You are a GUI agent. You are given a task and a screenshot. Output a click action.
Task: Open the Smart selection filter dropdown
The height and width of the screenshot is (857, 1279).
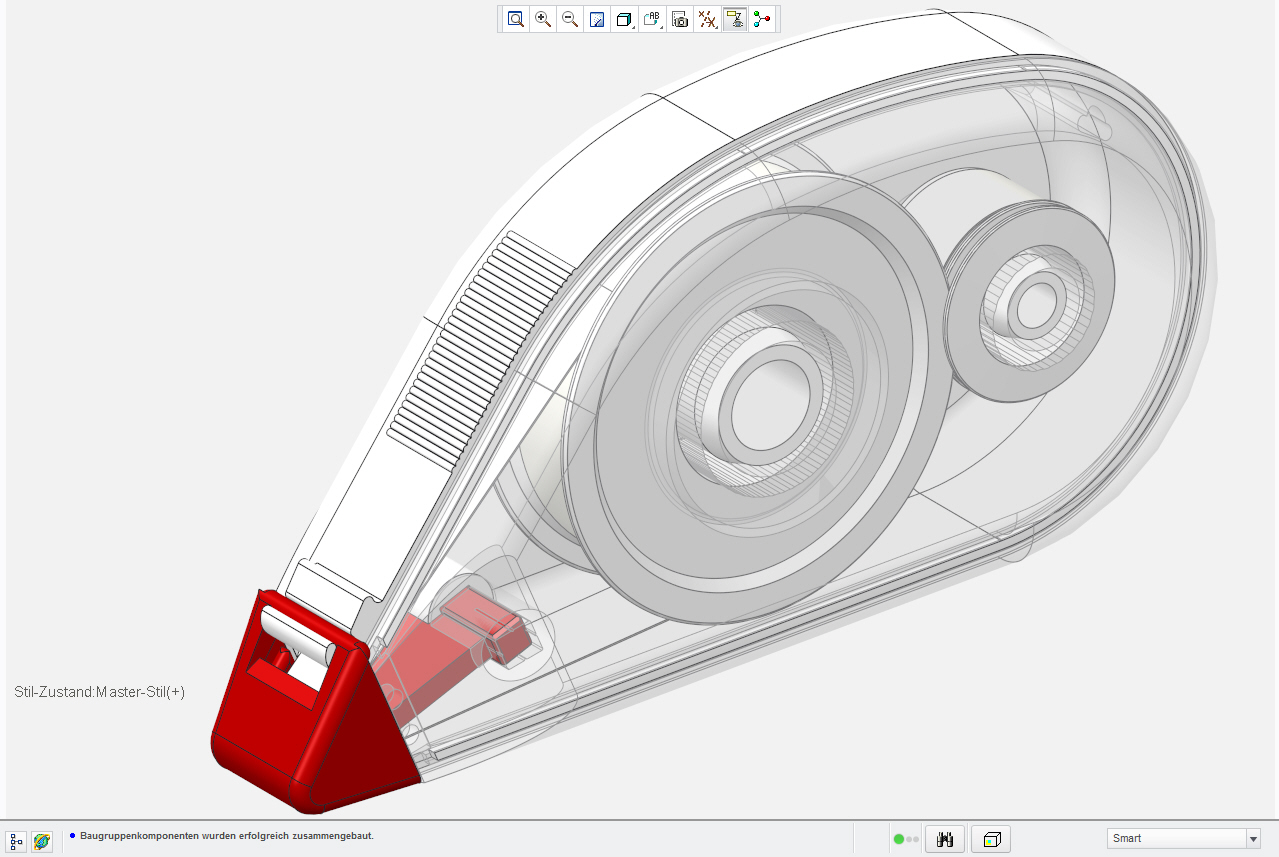1184,838
